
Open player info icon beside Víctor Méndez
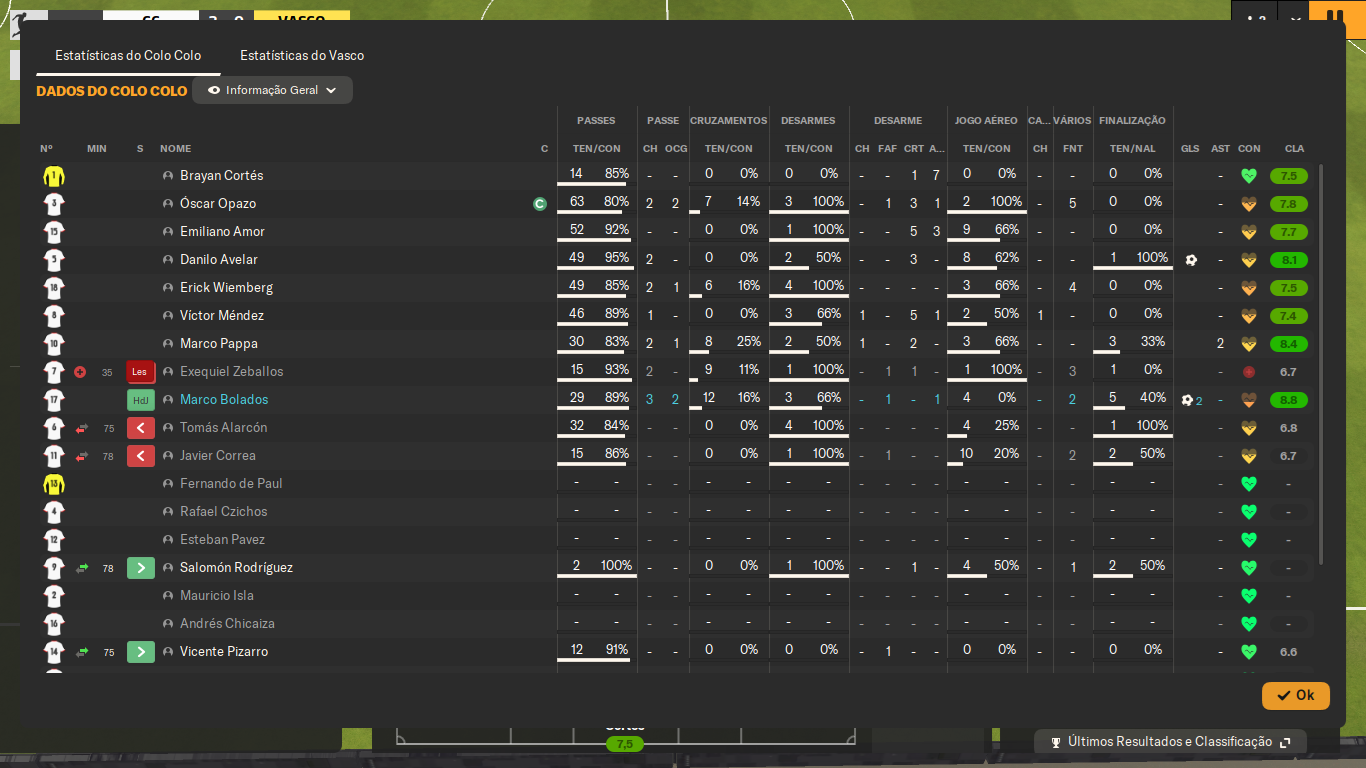pos(168,316)
